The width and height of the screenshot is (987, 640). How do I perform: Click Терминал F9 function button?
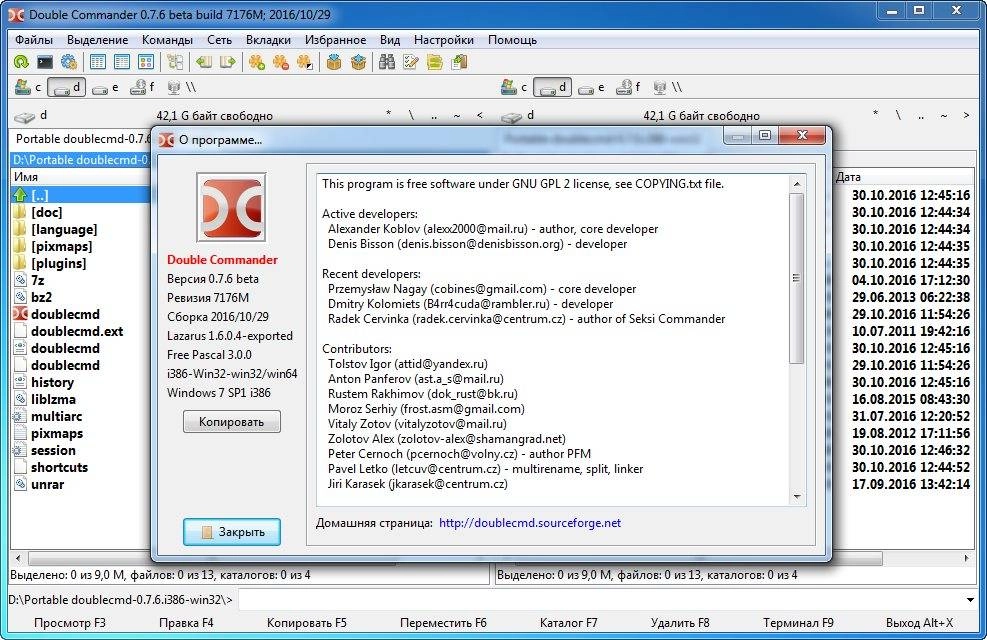point(798,623)
